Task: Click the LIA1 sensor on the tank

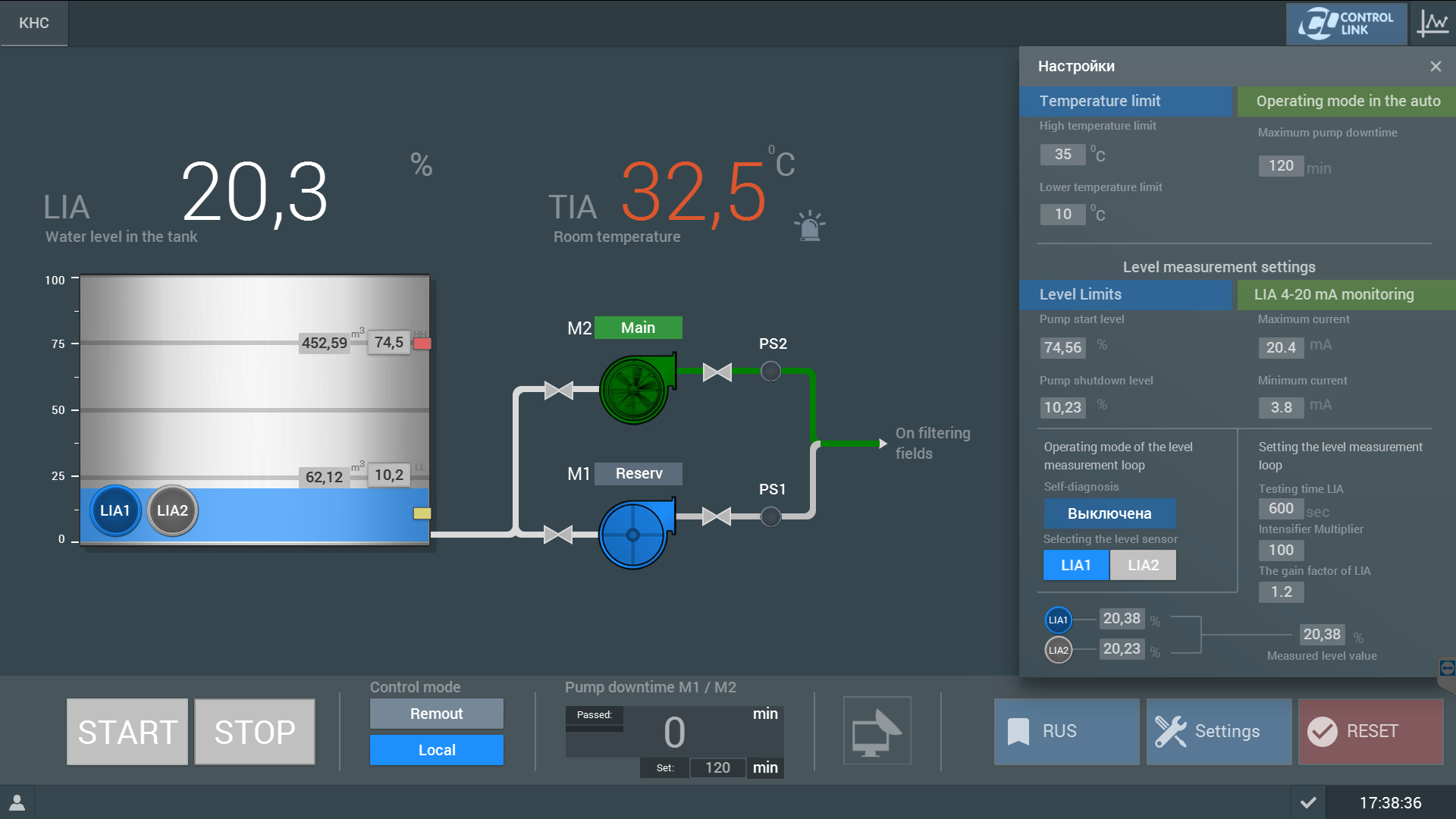Action: pyautogui.click(x=115, y=510)
